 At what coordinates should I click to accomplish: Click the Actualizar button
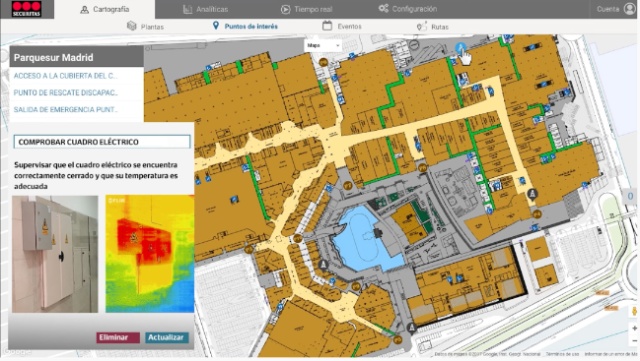point(167,337)
